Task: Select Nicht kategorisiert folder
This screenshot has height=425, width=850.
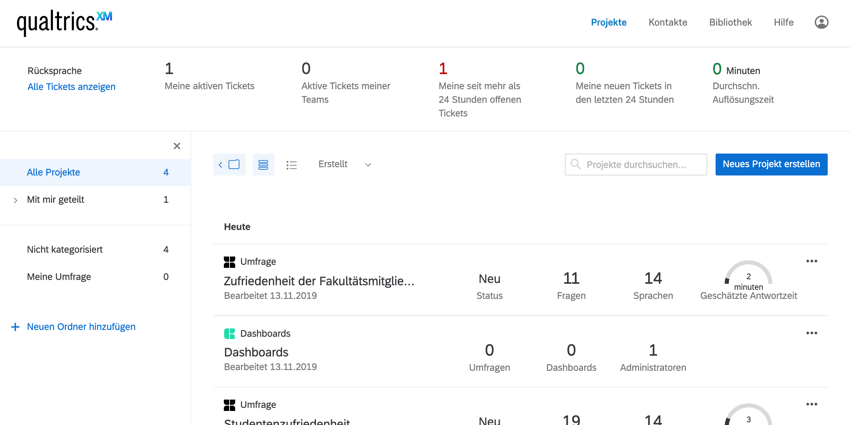Action: pos(95,249)
